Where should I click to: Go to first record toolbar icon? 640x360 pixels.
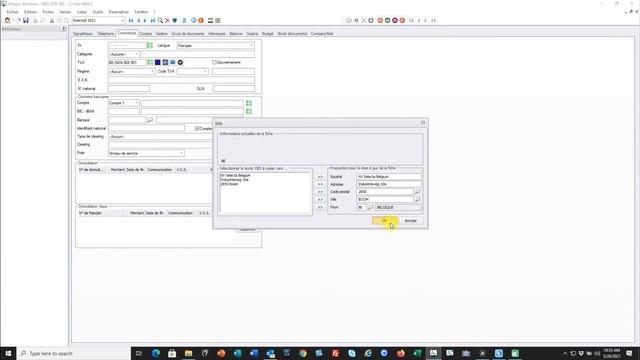pyautogui.click(x=131, y=20)
